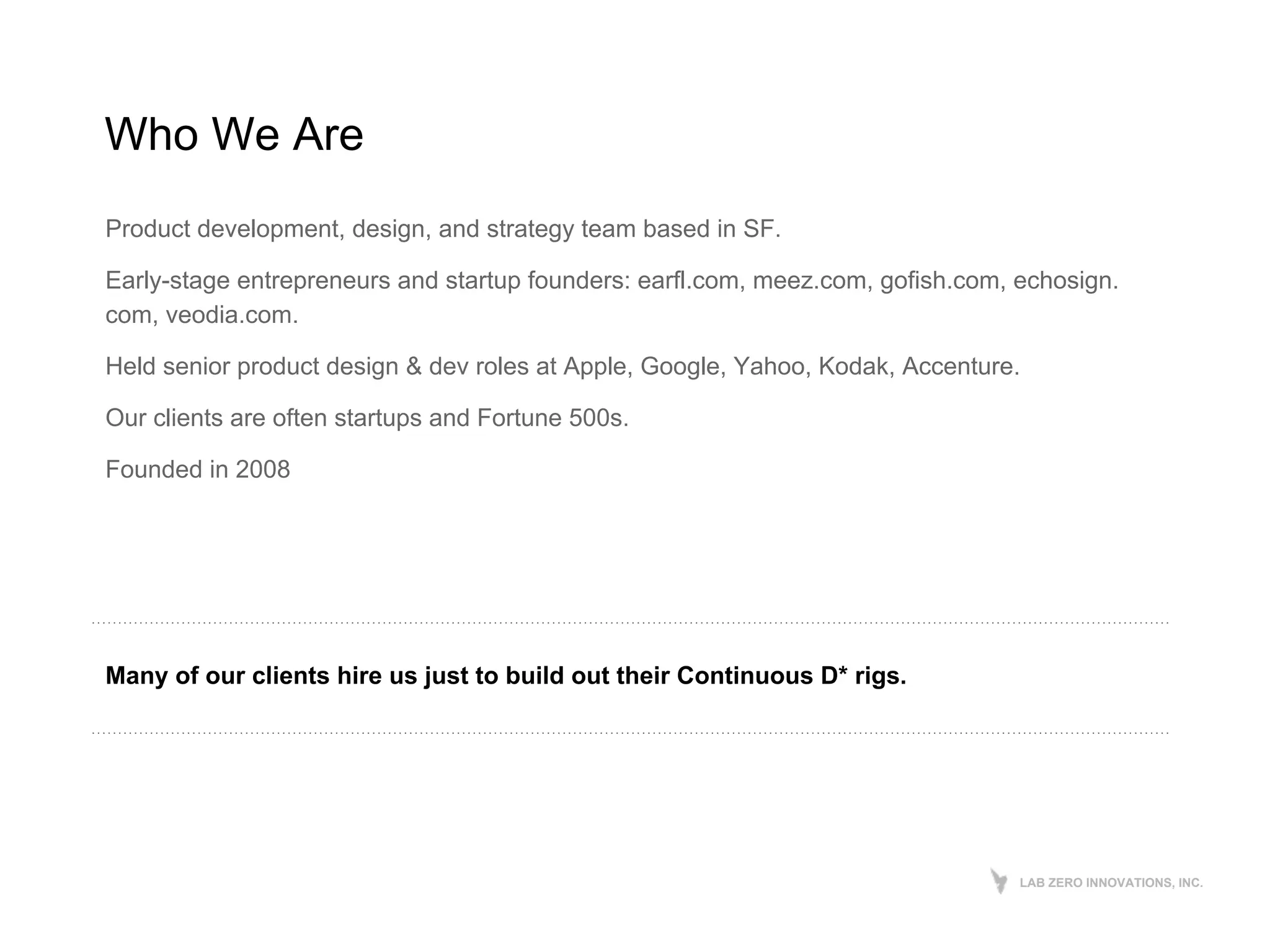Click the lower dotted divider line
The image size is (1270, 952).
pos(630,733)
